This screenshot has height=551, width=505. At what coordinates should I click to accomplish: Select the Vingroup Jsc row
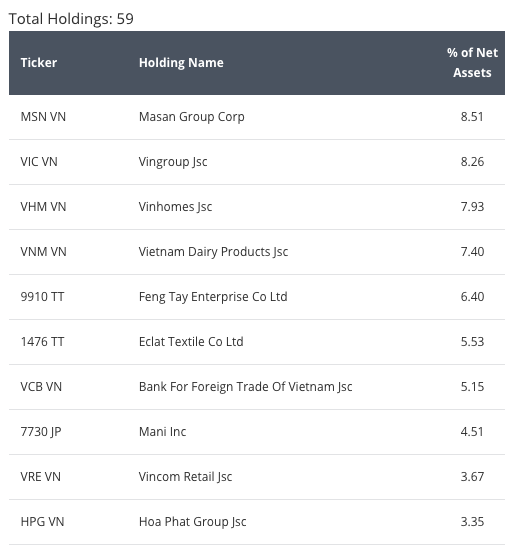coord(257,162)
